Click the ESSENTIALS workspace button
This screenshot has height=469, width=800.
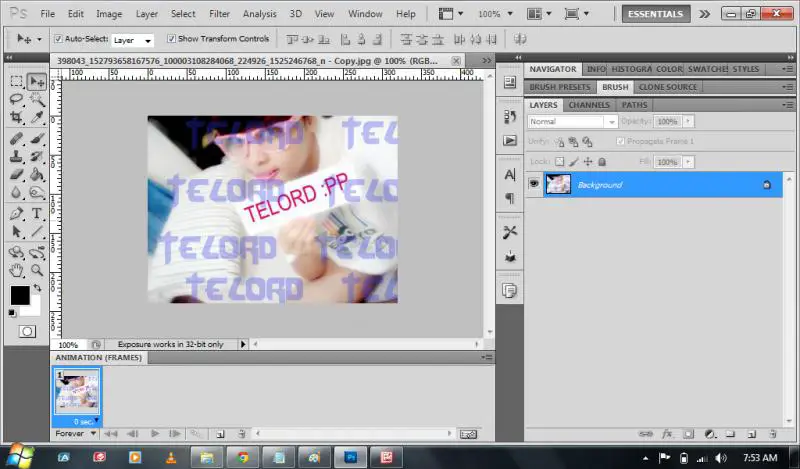tap(656, 14)
